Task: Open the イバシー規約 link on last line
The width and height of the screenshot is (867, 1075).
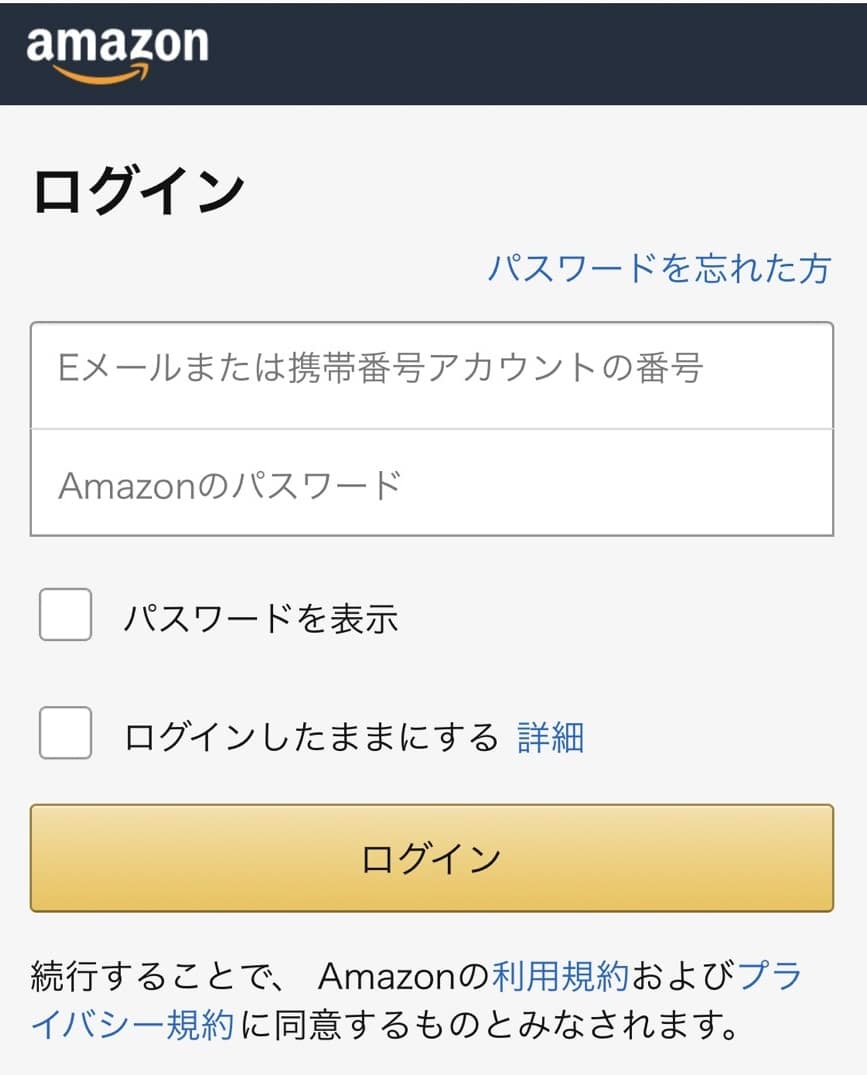Action: pyautogui.click(x=133, y=1026)
